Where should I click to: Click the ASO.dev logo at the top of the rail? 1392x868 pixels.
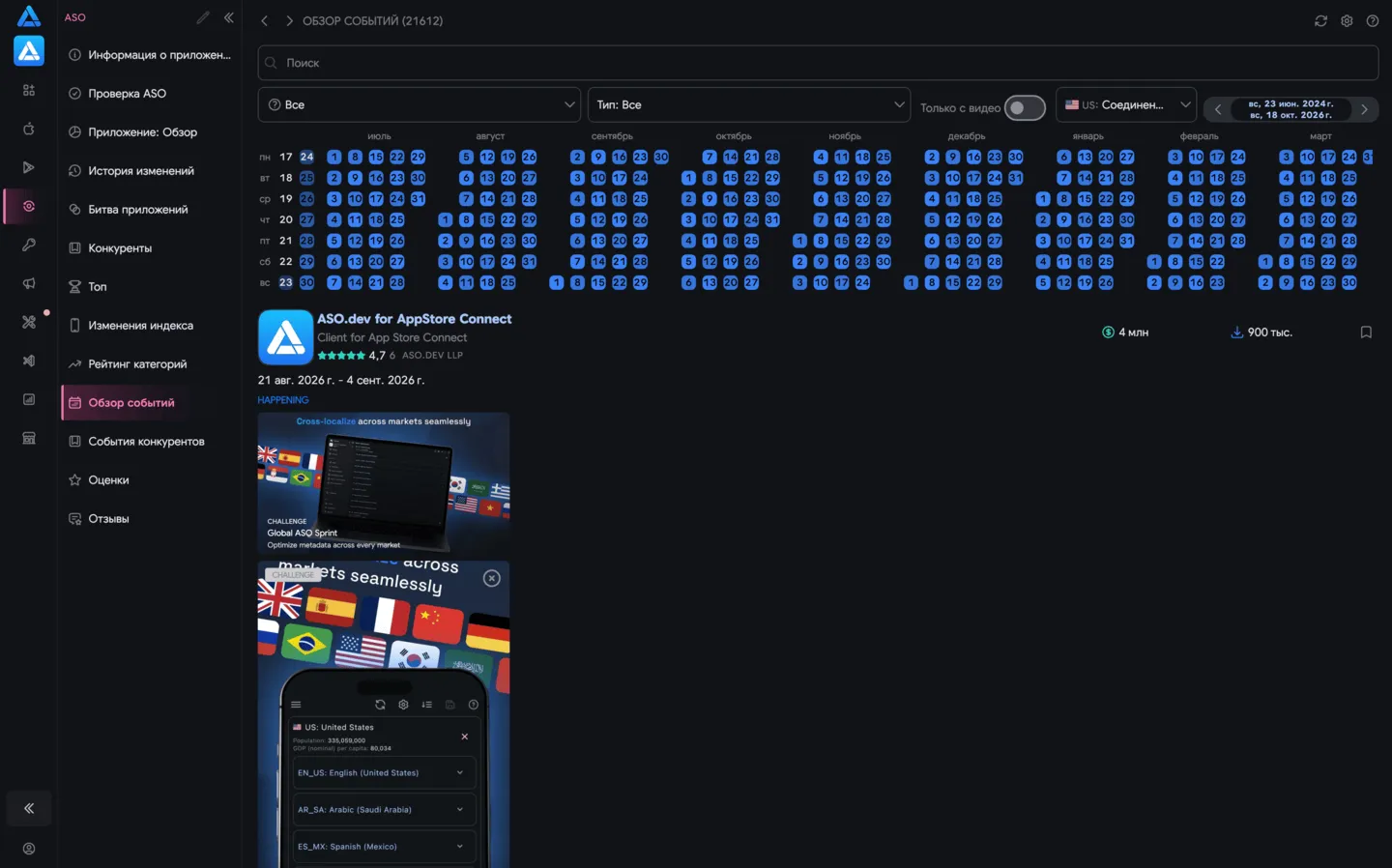(x=29, y=16)
